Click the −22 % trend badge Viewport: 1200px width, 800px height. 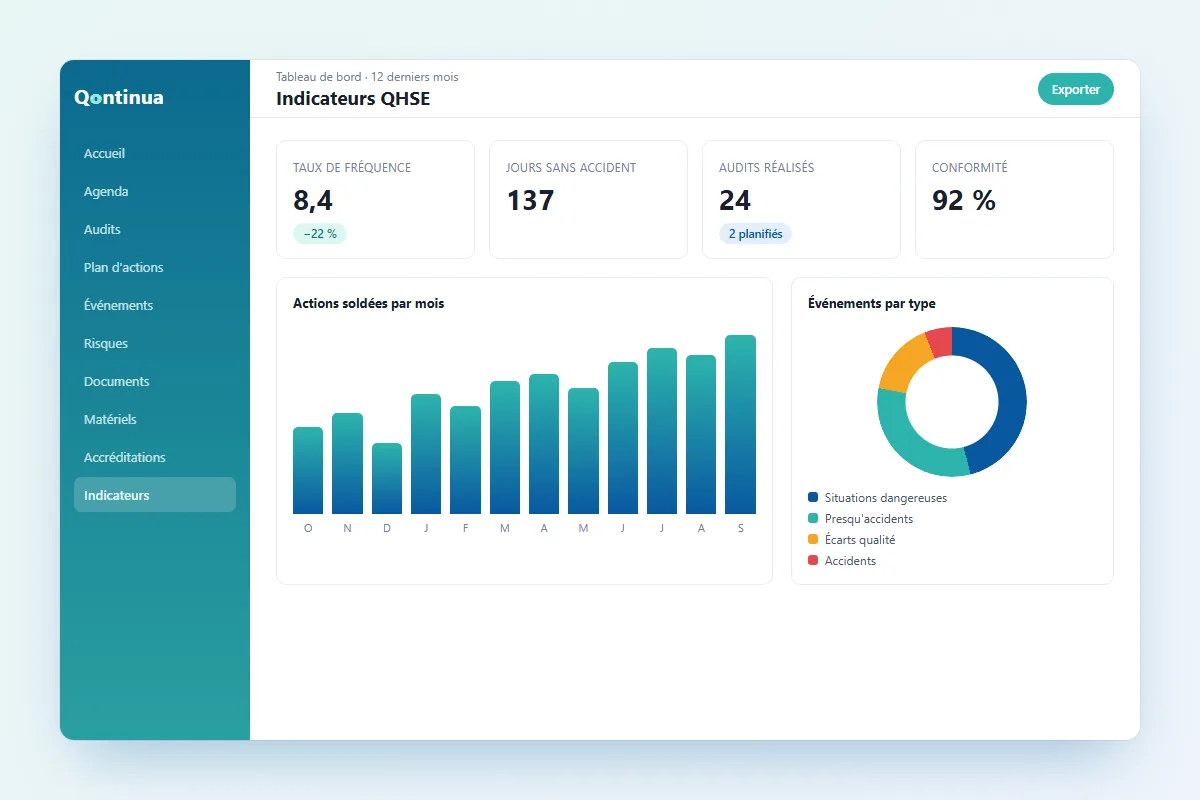pyautogui.click(x=320, y=234)
